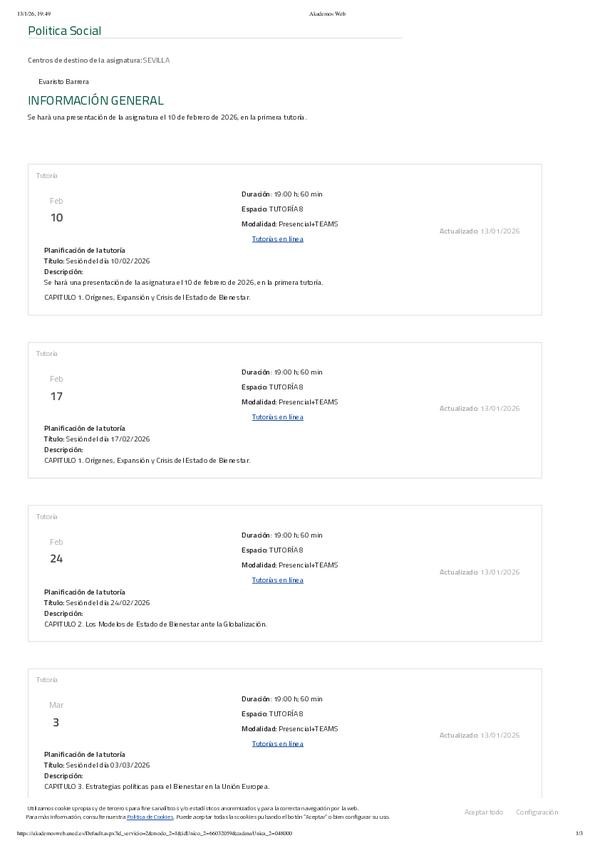Click the Akademos Web header text
This screenshot has height=848, width=600.
328,14
